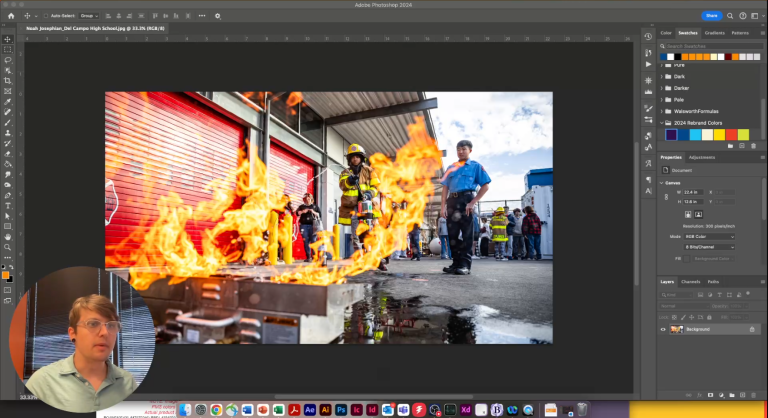Image resolution: width=768 pixels, height=418 pixels.
Task: Pick the dark purple rebrand swatch
Action: point(671,134)
